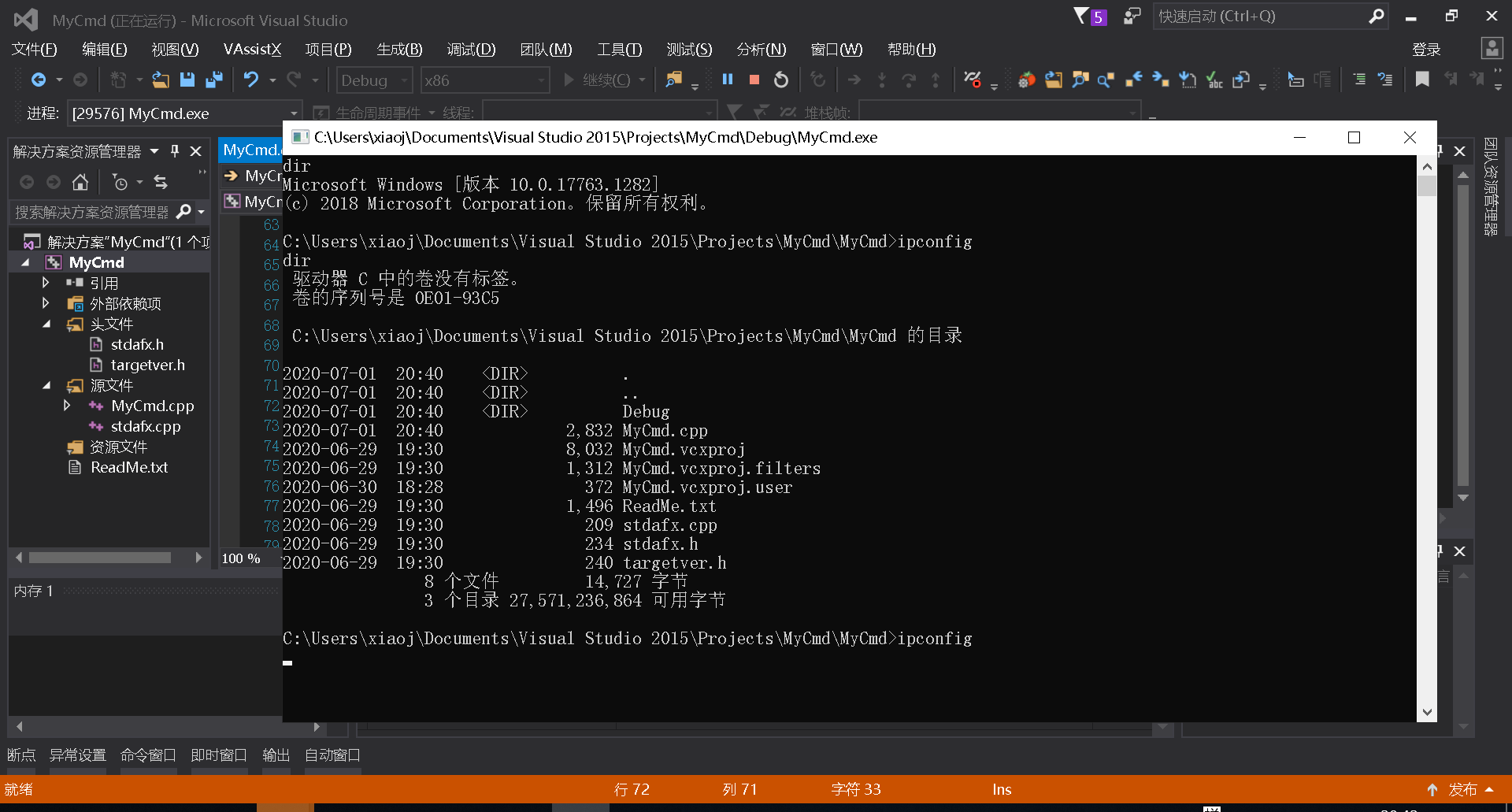The image size is (1512, 812).
Task: Switch to the 即时窗口 tab
Action: pyautogui.click(x=219, y=755)
